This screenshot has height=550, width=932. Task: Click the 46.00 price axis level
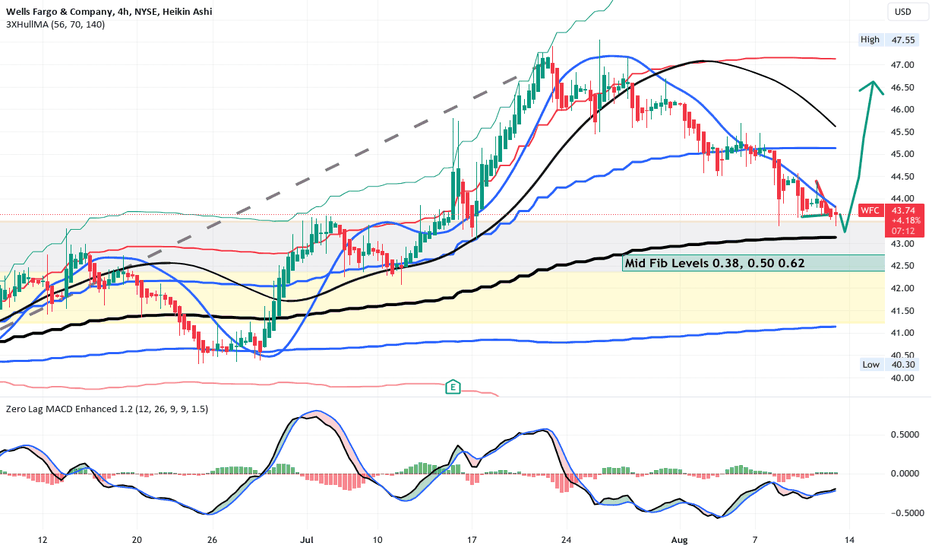coord(902,109)
